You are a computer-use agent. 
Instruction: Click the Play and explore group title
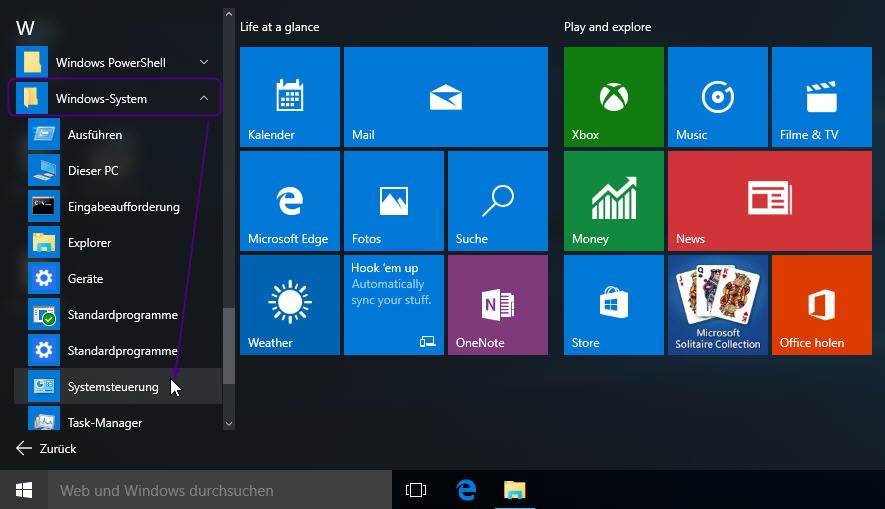(607, 27)
